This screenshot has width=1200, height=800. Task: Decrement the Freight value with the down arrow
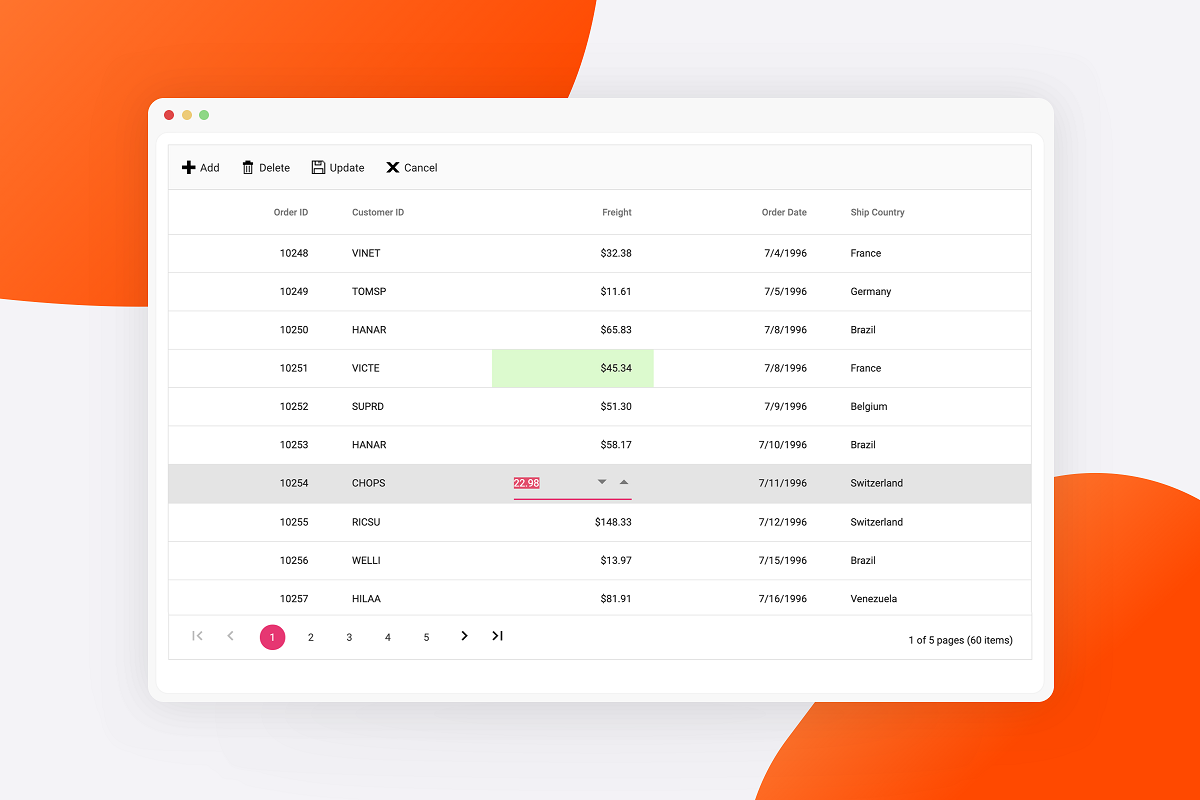pos(602,482)
